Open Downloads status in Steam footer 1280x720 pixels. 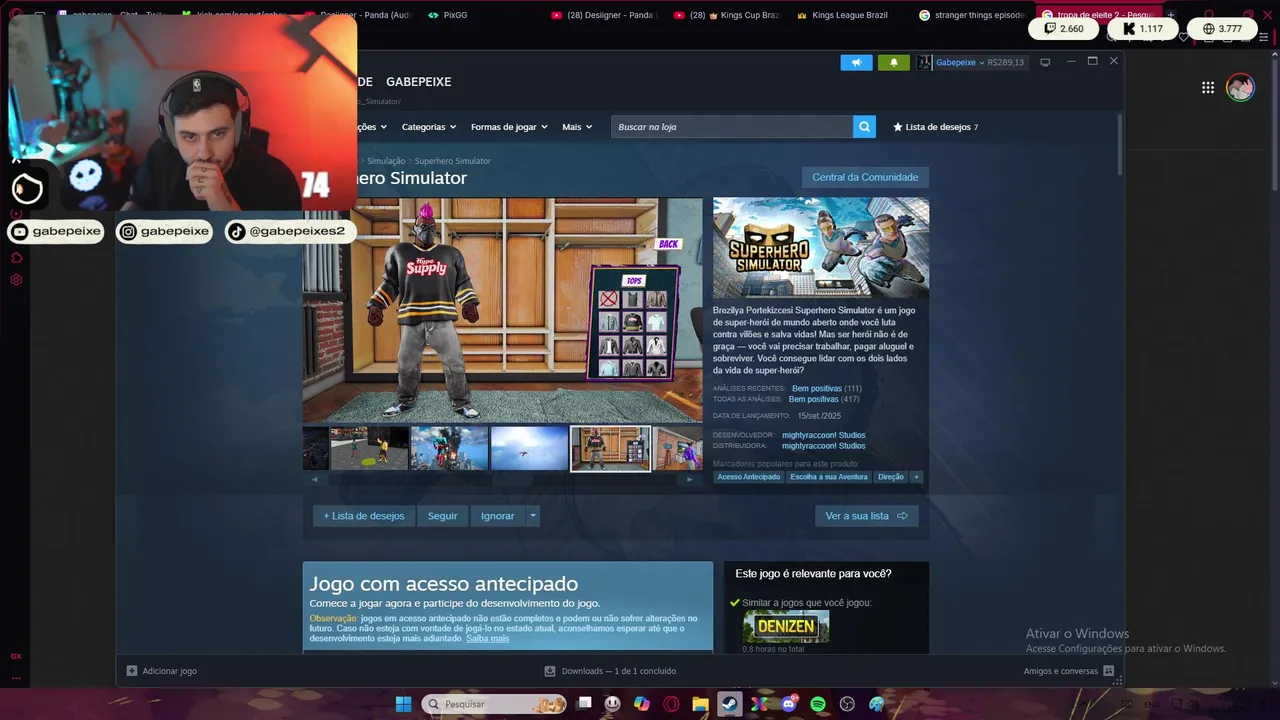(x=610, y=671)
